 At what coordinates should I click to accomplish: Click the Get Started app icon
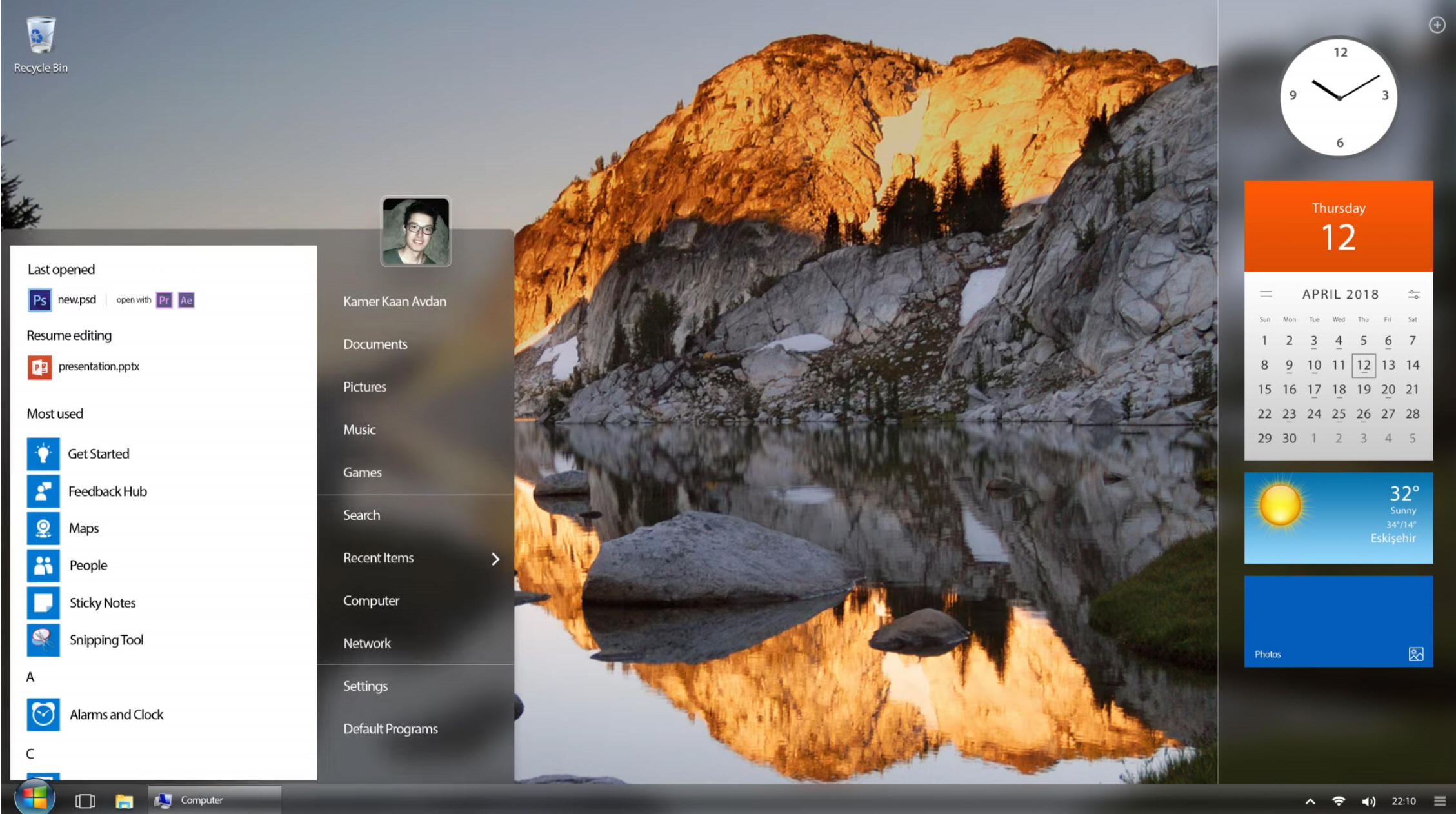point(42,453)
